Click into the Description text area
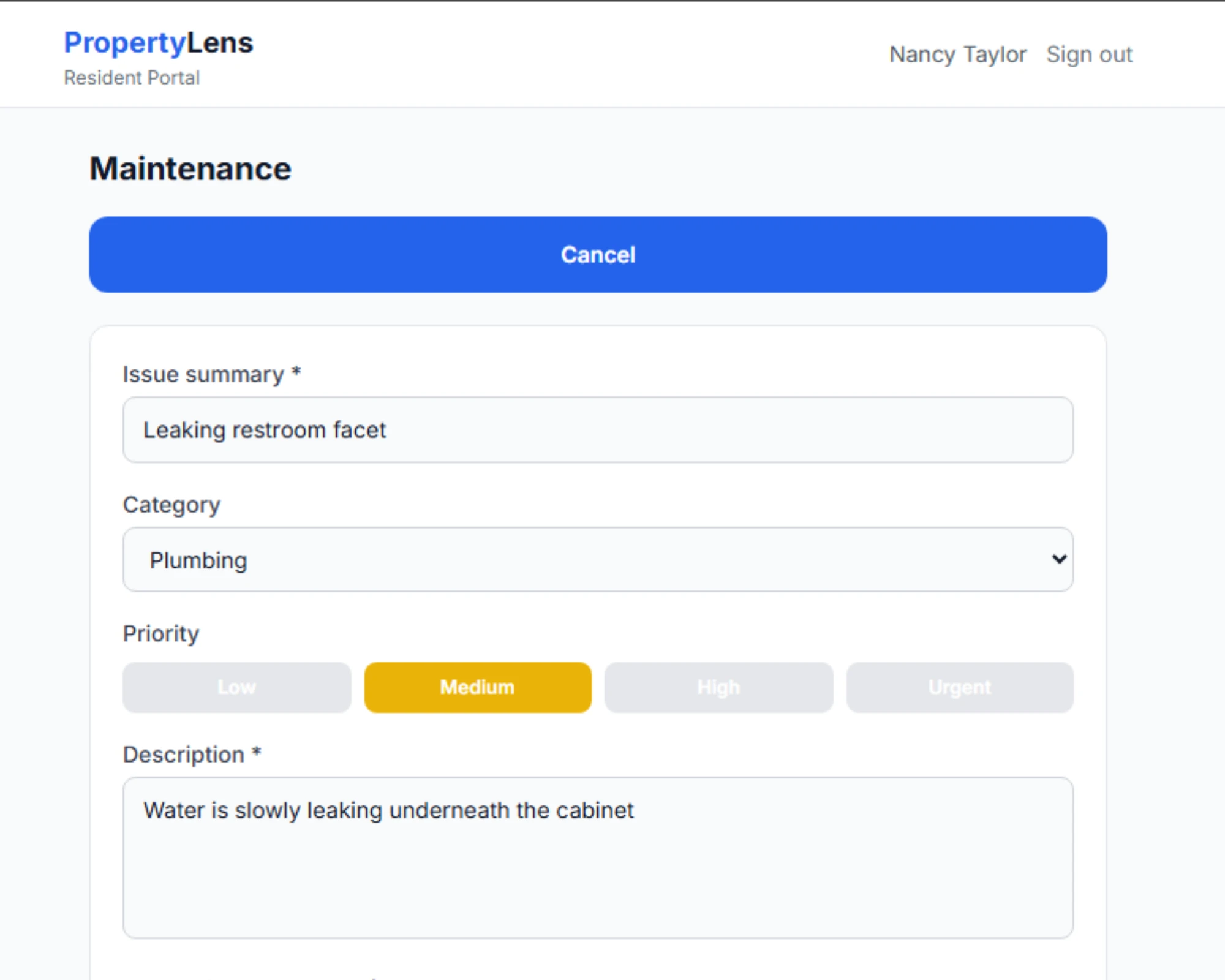Screen dimensions: 1225x980 598,858
